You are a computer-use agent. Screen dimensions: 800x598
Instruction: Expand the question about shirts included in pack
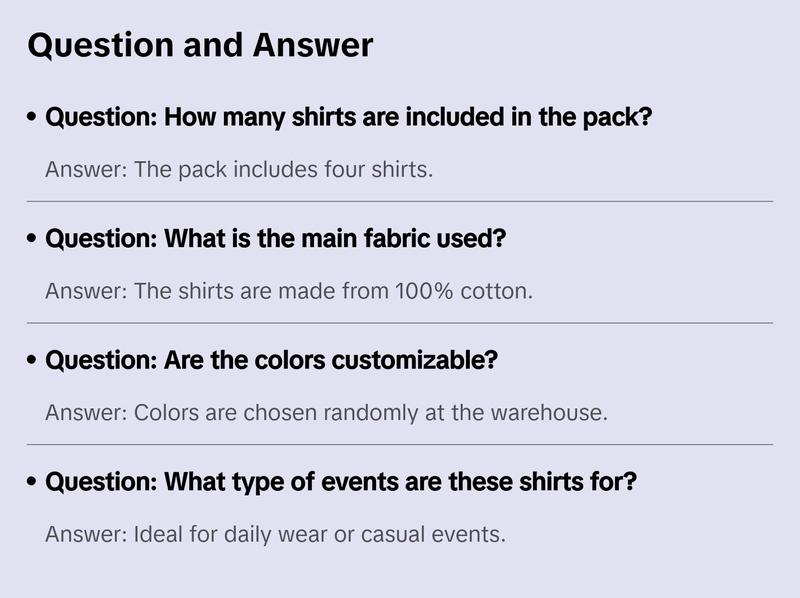pos(349,118)
